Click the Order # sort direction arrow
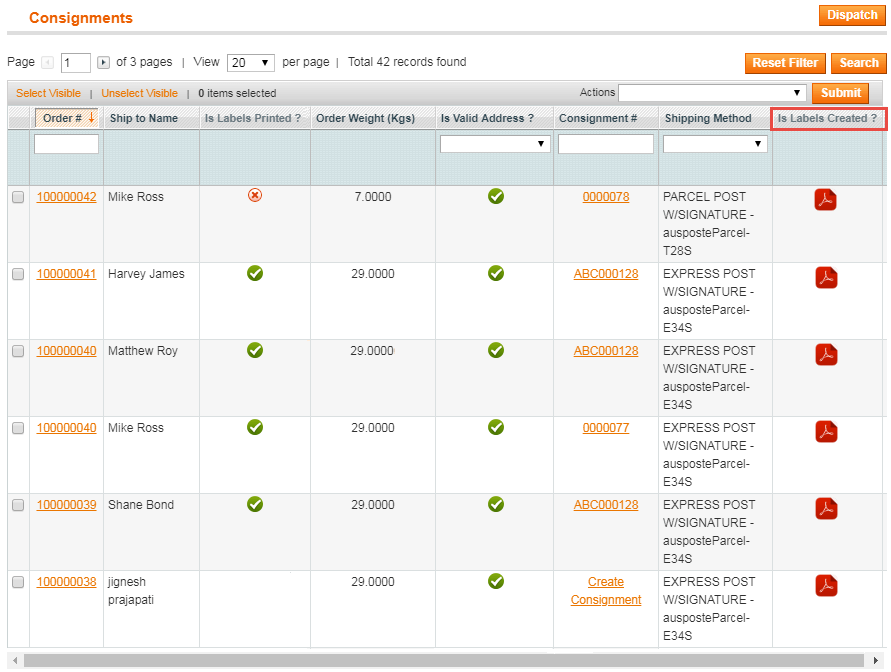 click(x=91, y=118)
